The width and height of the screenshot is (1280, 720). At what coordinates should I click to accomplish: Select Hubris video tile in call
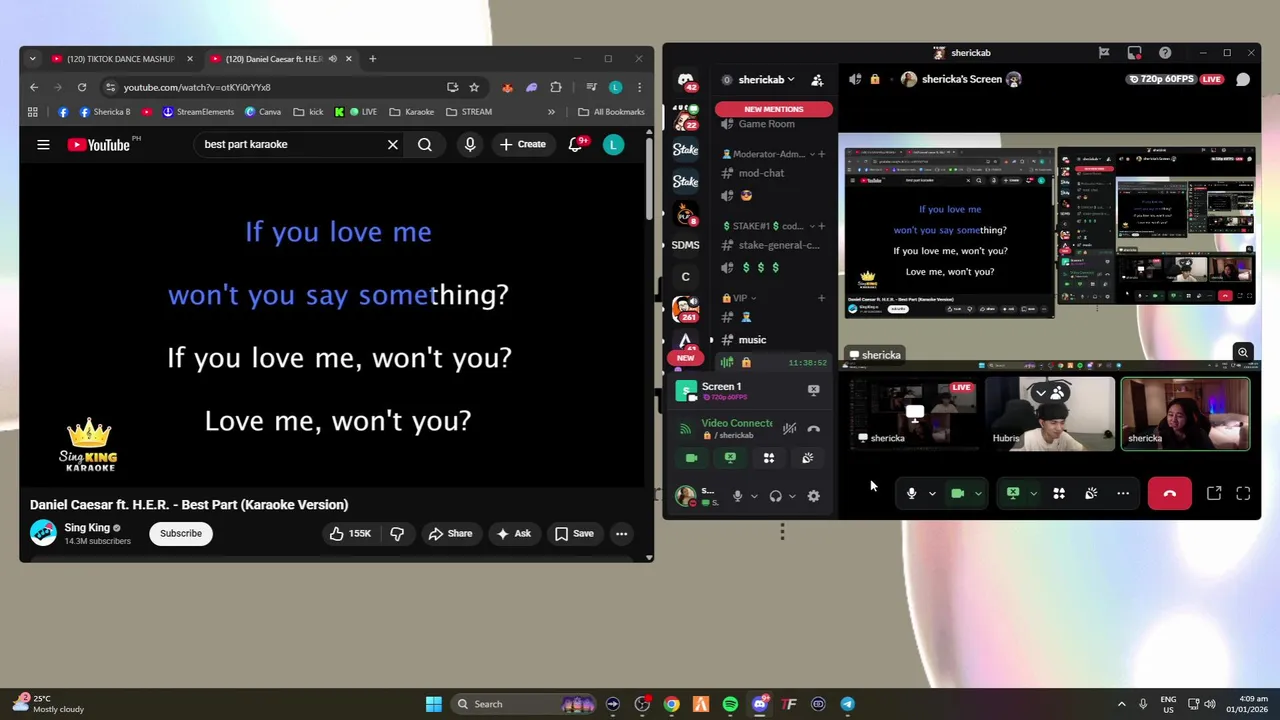coord(1049,414)
